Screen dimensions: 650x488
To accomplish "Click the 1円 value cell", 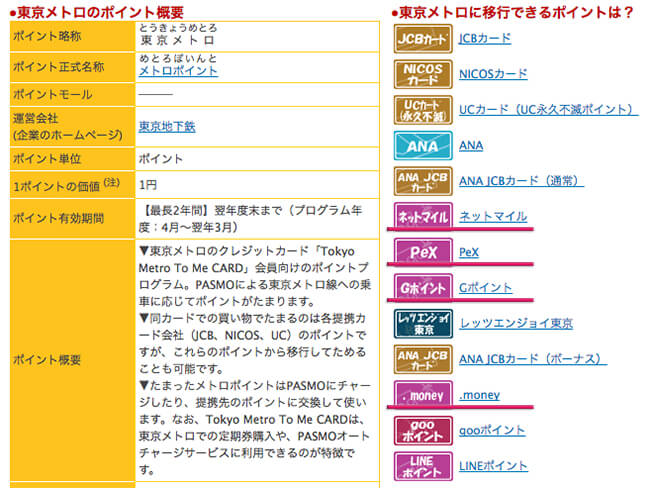I will pyautogui.click(x=257, y=185).
